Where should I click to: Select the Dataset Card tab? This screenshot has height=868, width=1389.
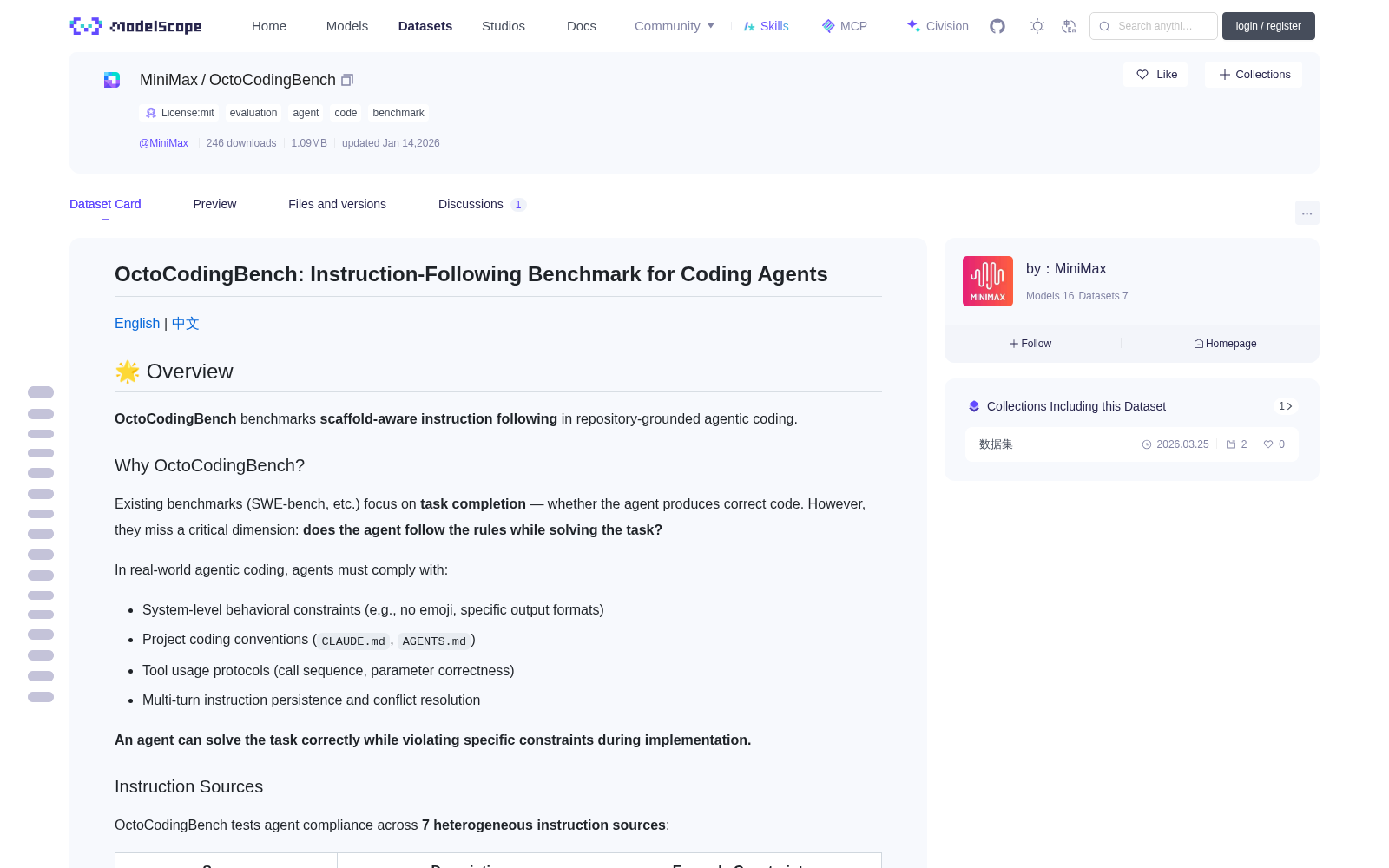click(105, 204)
